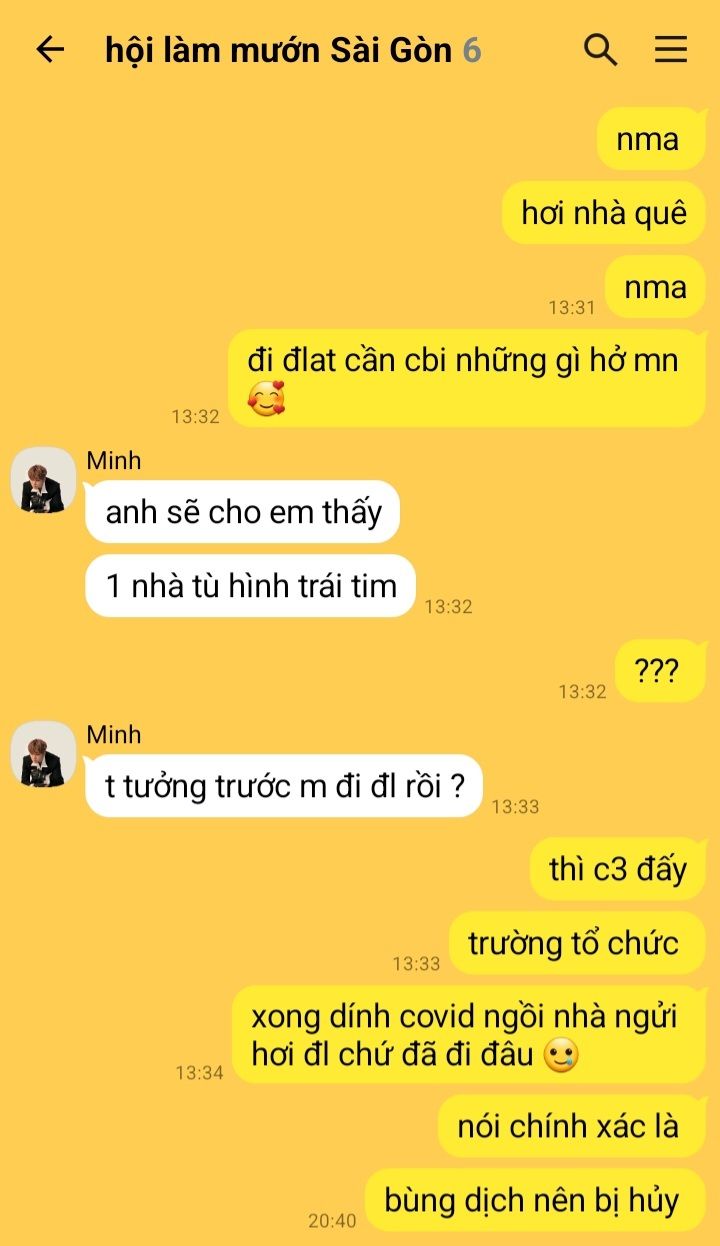Tap the smiling hearts emoji in the message
The height and width of the screenshot is (1246, 720).
click(x=266, y=399)
